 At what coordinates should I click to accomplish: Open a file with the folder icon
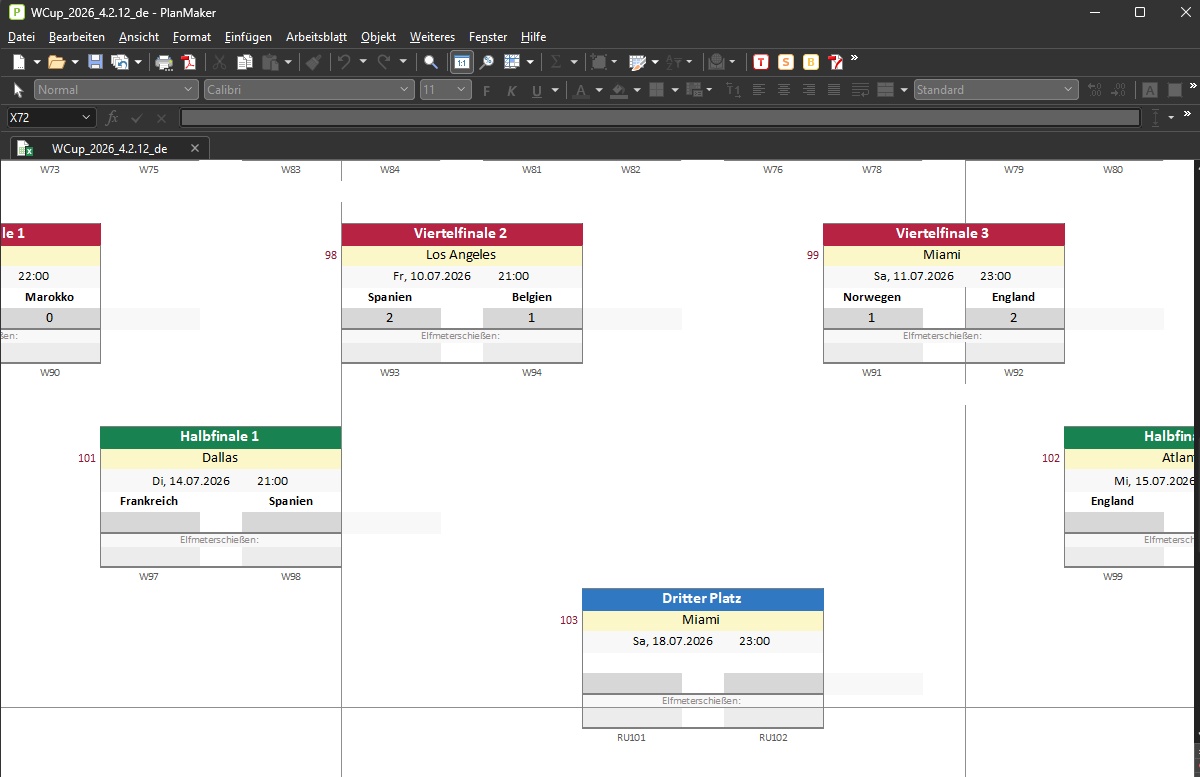click(x=56, y=62)
